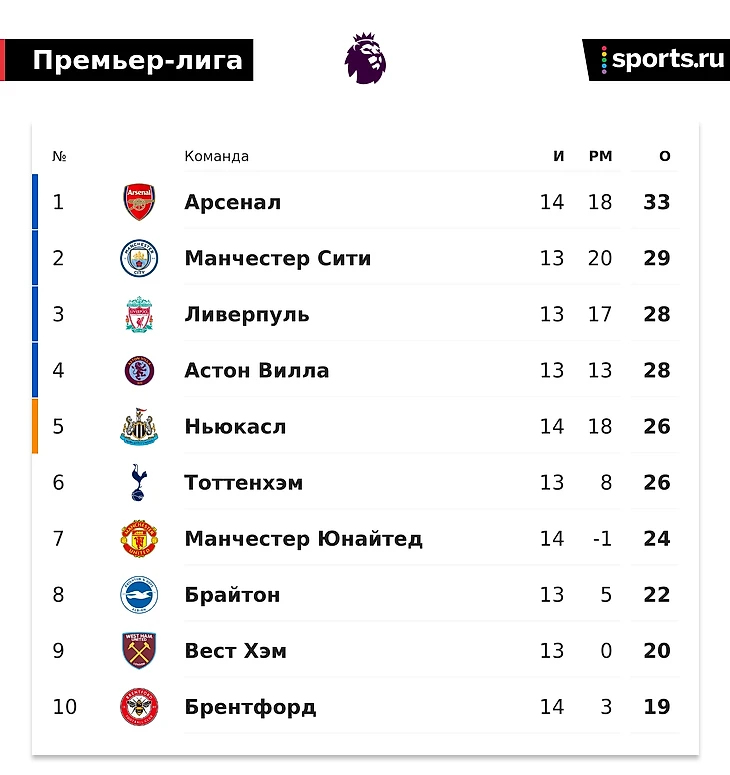Open the Манчестер Юнайтед team link
Image resolution: width=730 pixels, height=775 pixels.
coord(303,539)
